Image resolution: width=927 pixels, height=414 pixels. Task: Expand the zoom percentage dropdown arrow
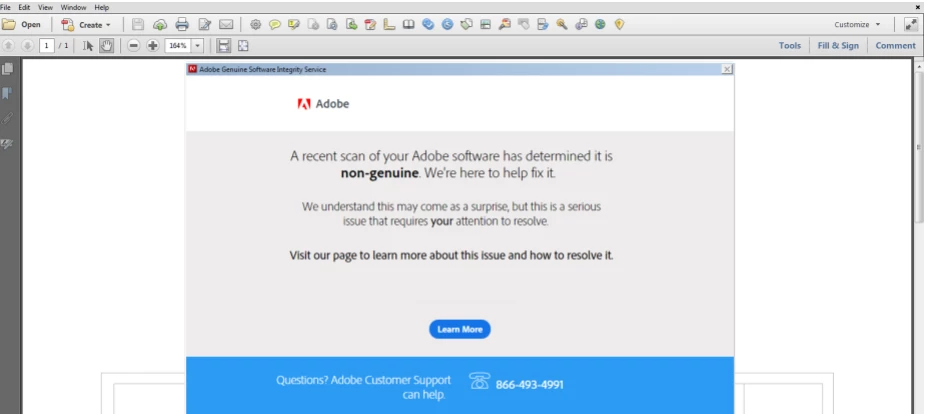197,46
